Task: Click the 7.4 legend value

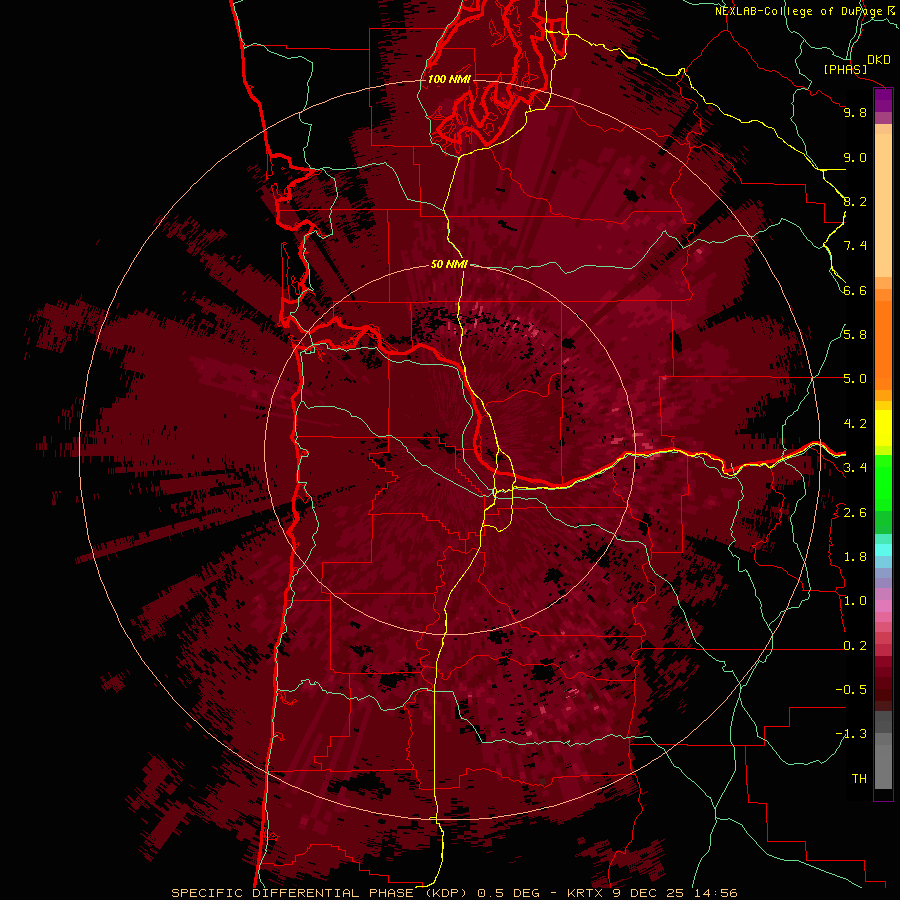Action: click(x=855, y=246)
